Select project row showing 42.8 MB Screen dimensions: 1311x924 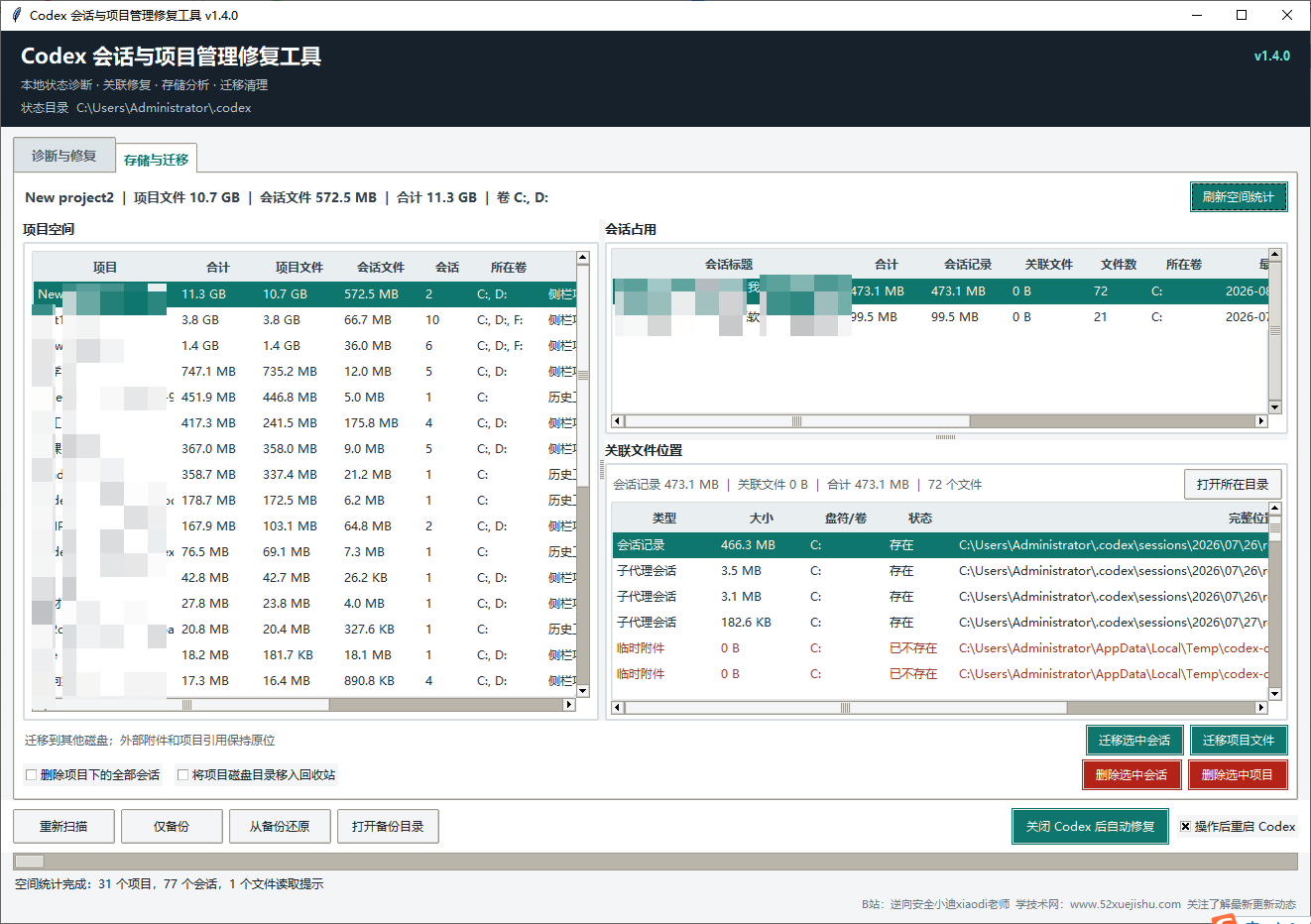pos(303,578)
